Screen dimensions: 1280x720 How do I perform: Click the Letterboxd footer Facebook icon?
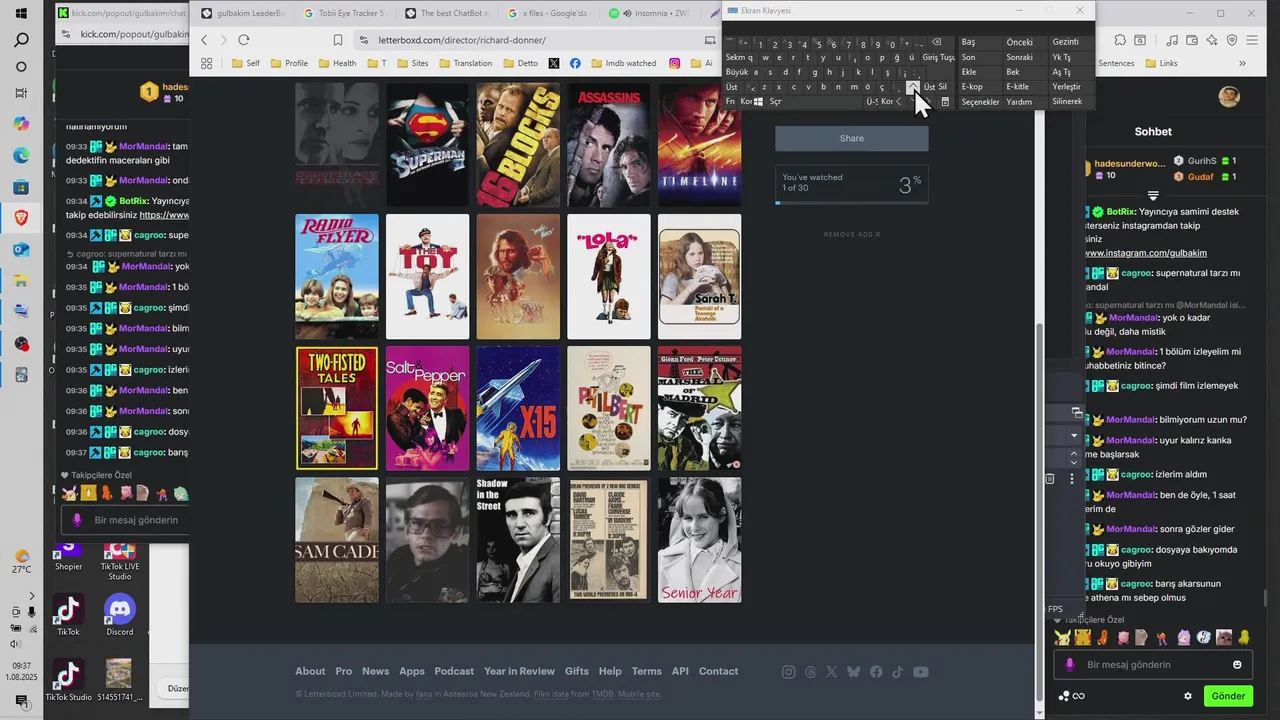point(876,672)
